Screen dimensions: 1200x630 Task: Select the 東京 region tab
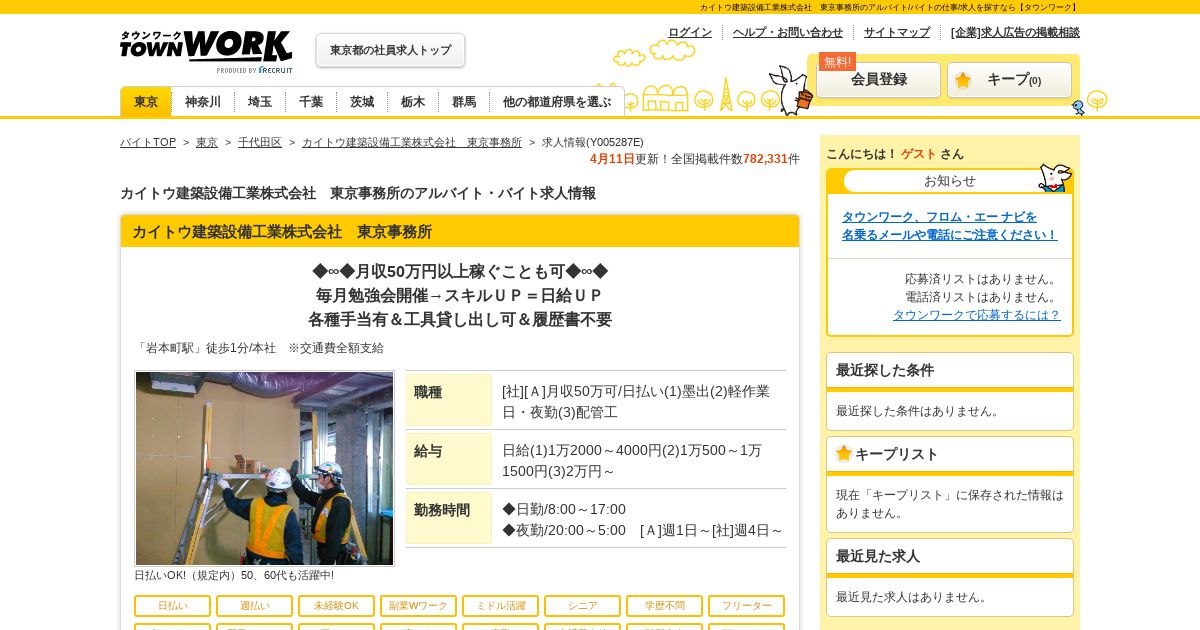146,101
